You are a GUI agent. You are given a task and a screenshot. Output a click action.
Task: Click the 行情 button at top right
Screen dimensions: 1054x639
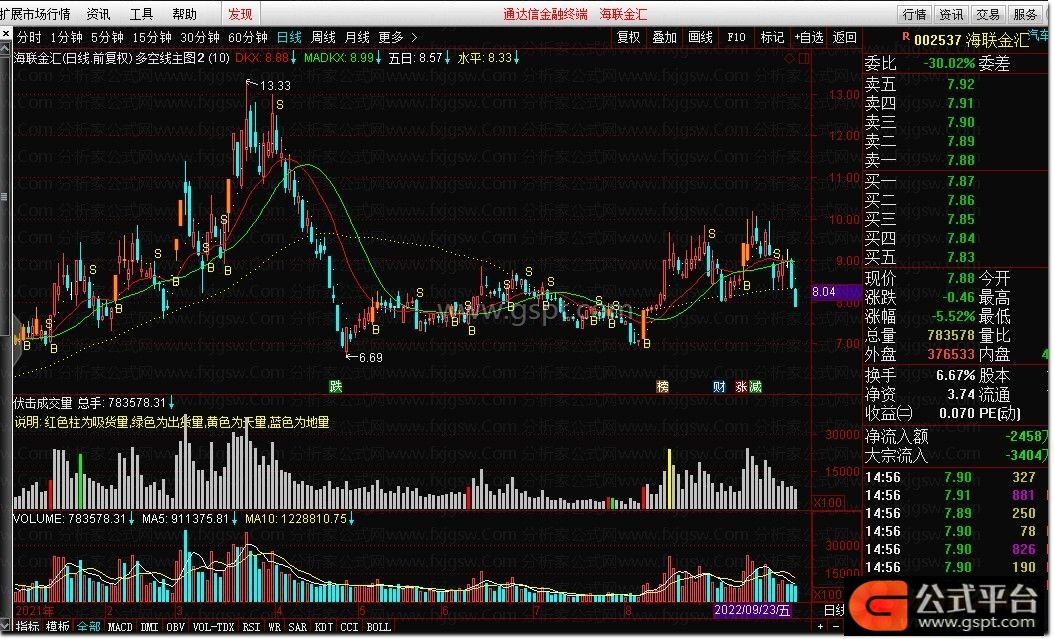[x=914, y=14]
